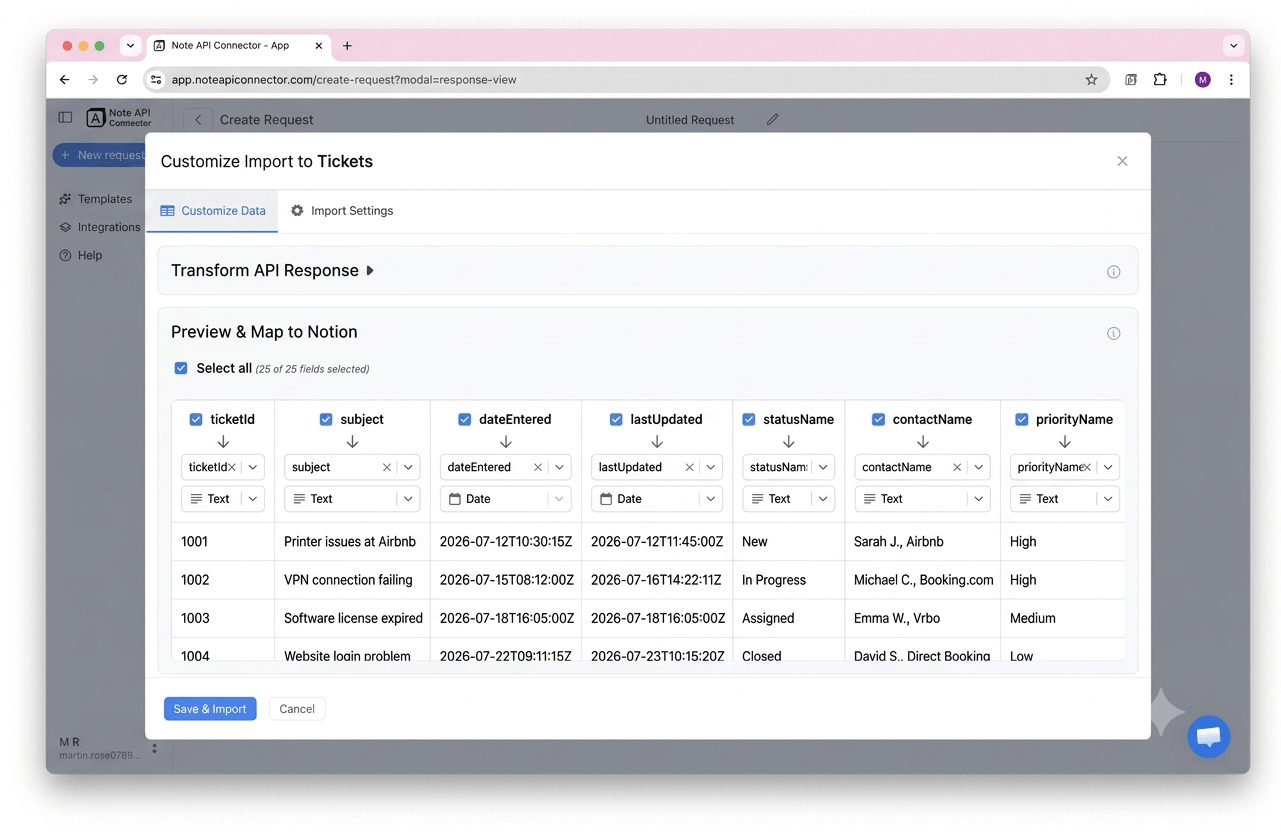Clear the dateEntered mapping with its X
Viewport: 1281px width, 832px height.
coord(538,467)
